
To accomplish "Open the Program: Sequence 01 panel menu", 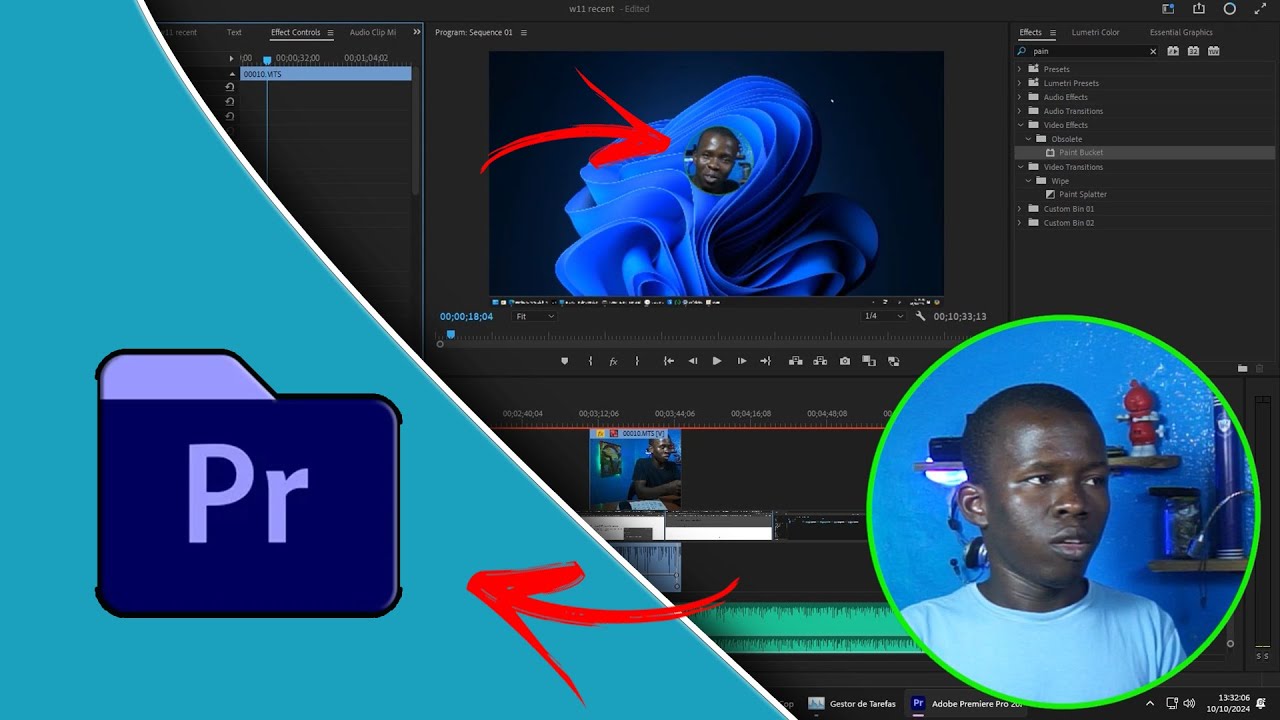I will pyautogui.click(x=523, y=32).
